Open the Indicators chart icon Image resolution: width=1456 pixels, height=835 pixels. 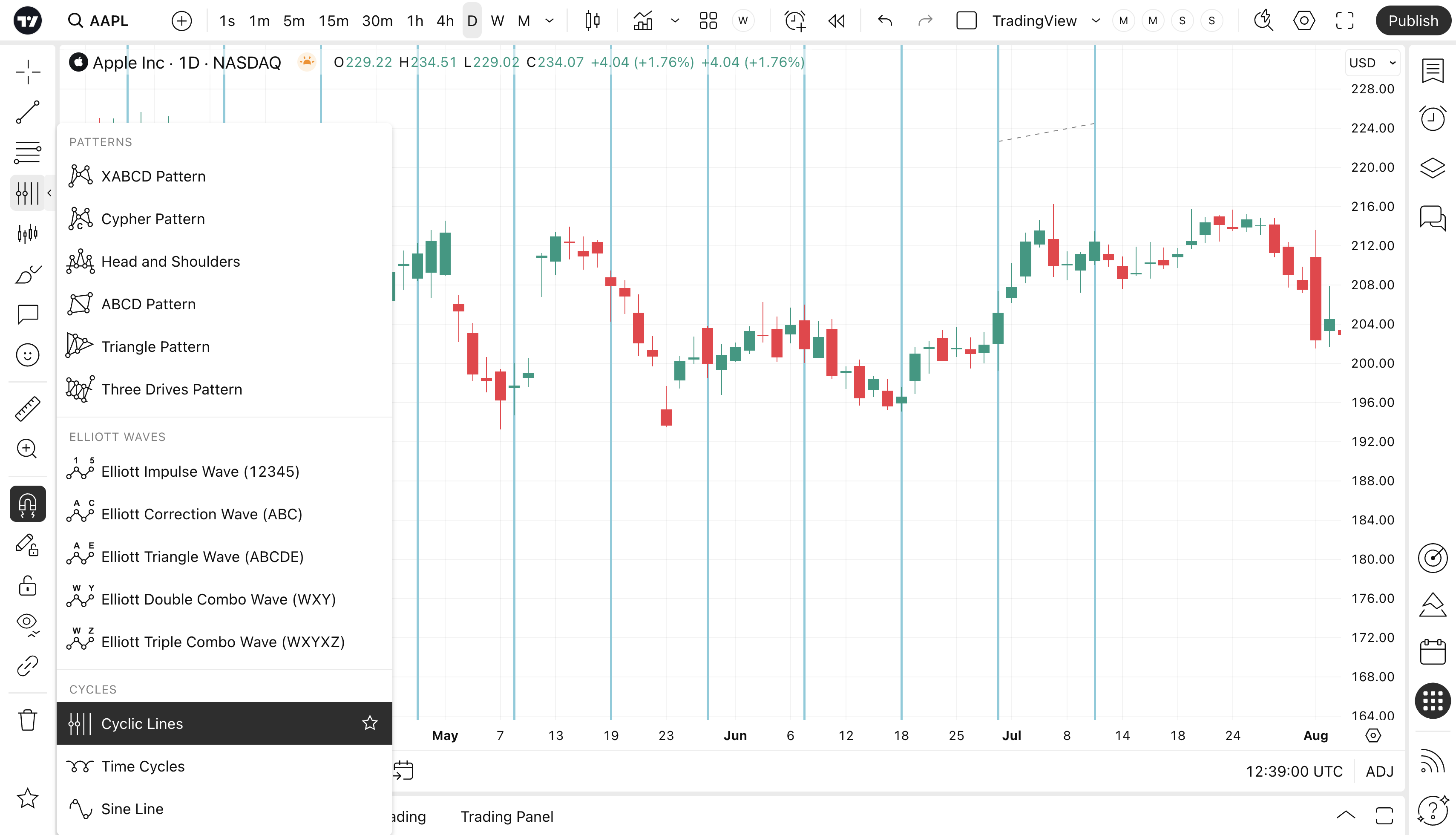point(643,21)
